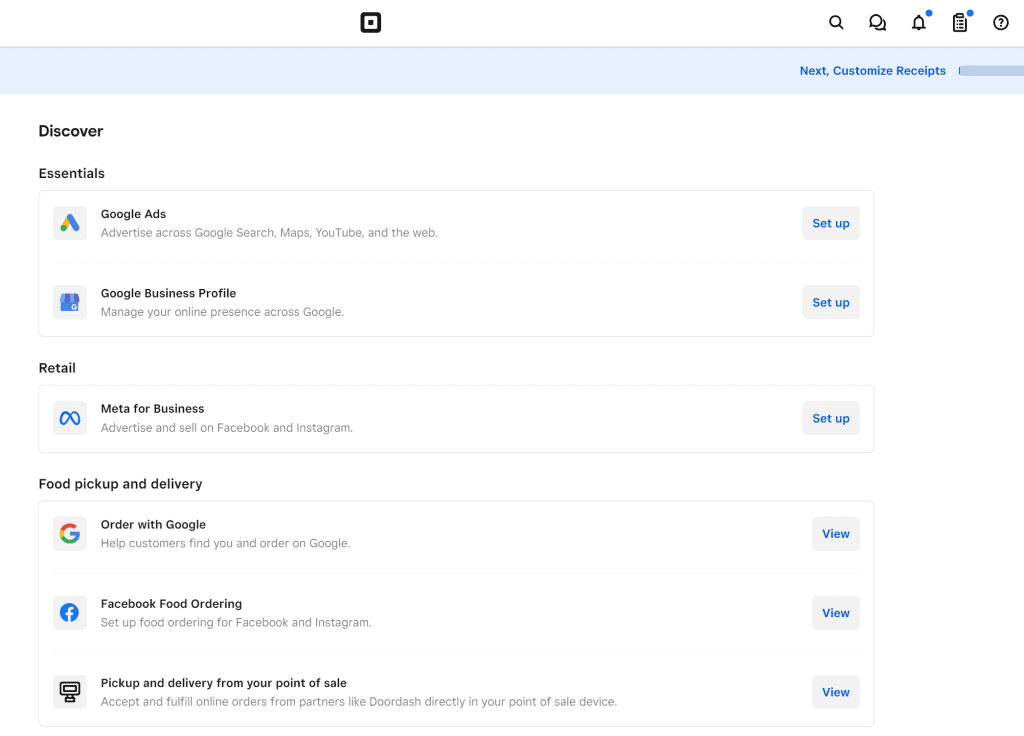This screenshot has width=1024, height=736.
Task: Click the Order with Google icon
Action: (x=70, y=534)
